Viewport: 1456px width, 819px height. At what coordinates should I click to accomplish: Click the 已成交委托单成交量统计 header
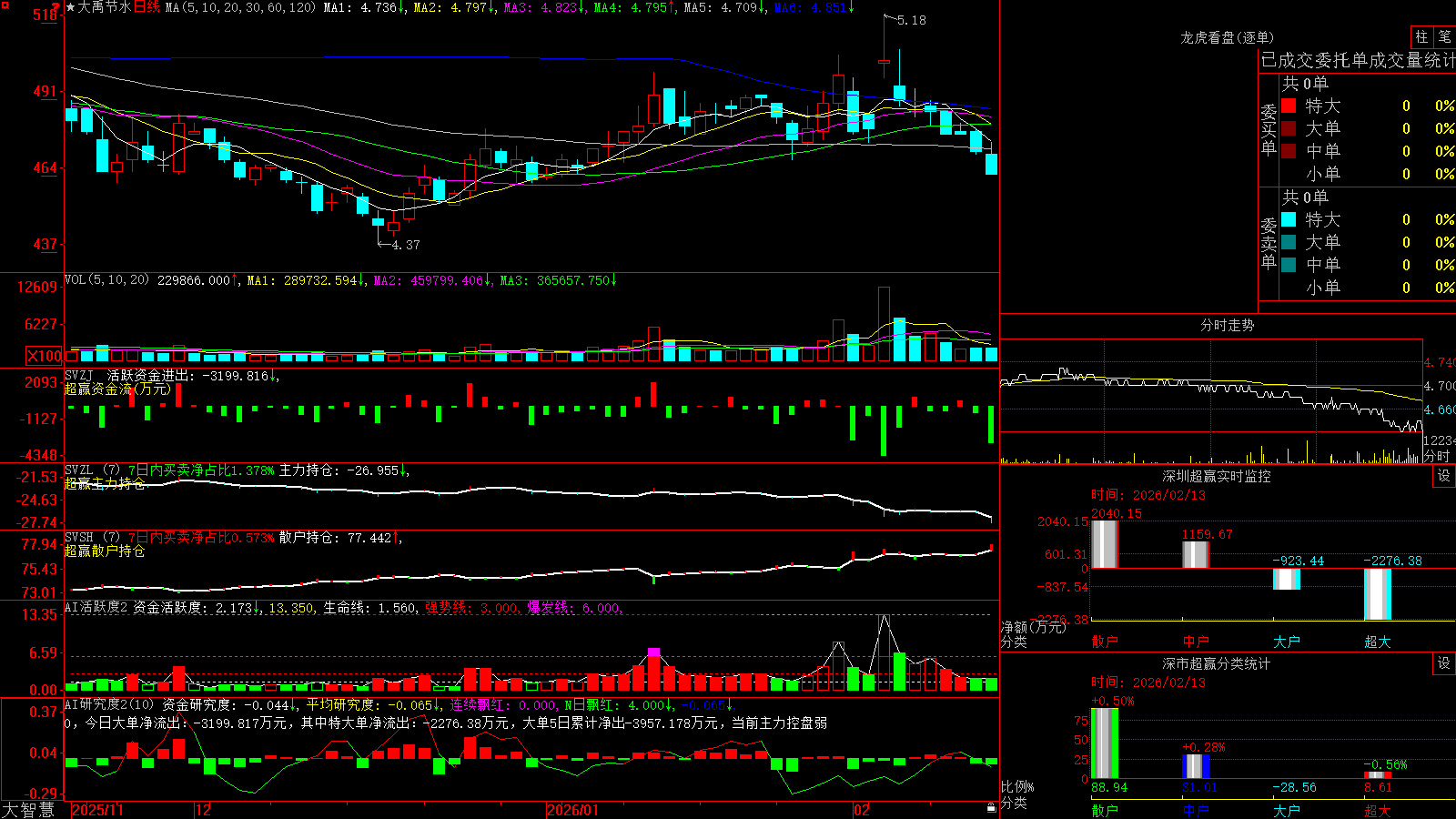click(x=1359, y=60)
